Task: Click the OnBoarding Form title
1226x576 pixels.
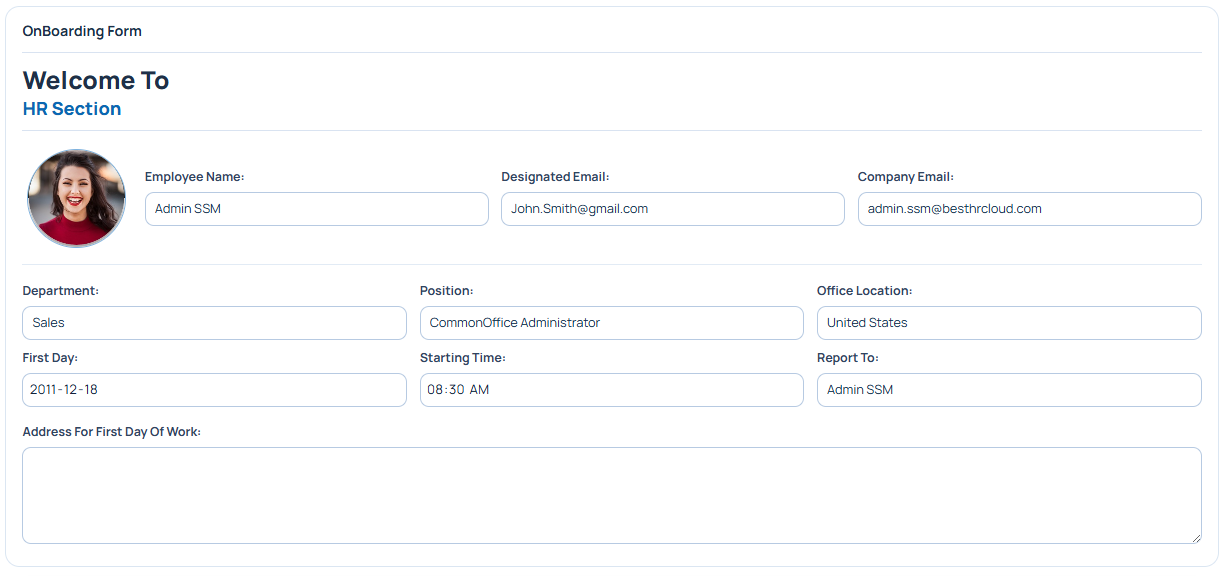Action: 82,31
